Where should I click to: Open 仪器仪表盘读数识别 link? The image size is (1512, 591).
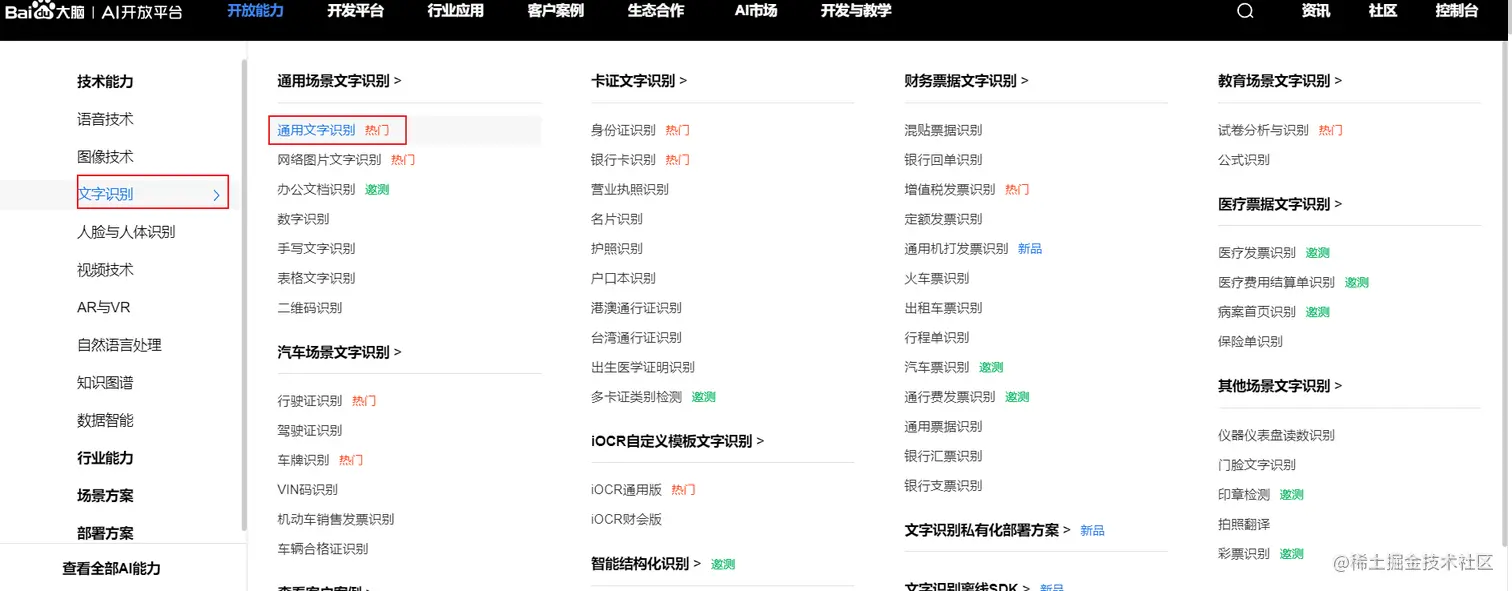pyautogui.click(x=1276, y=435)
